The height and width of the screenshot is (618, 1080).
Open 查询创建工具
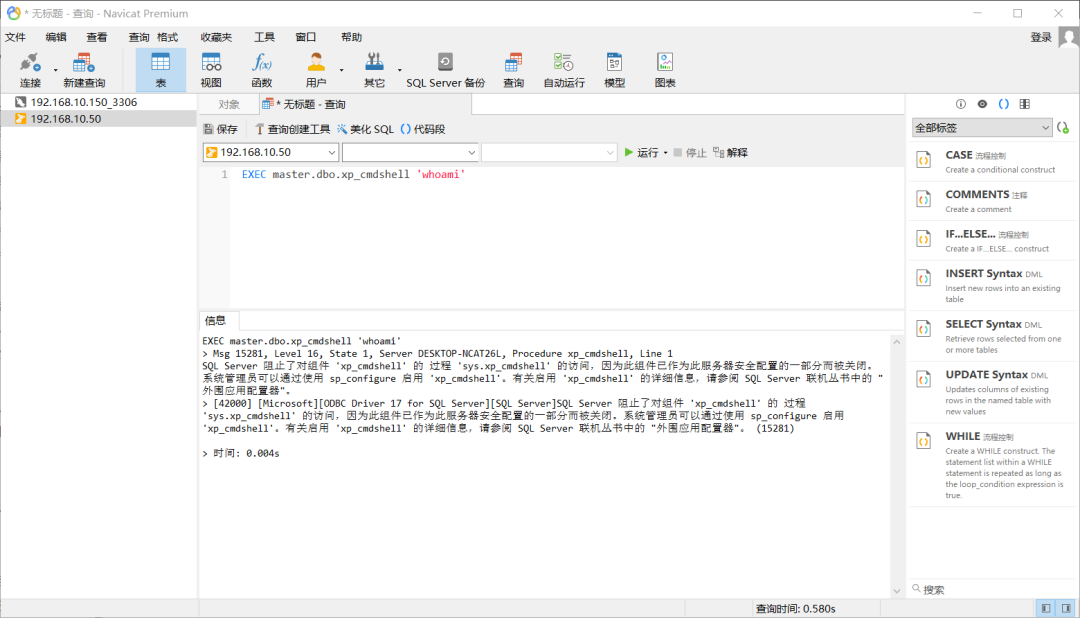point(292,130)
